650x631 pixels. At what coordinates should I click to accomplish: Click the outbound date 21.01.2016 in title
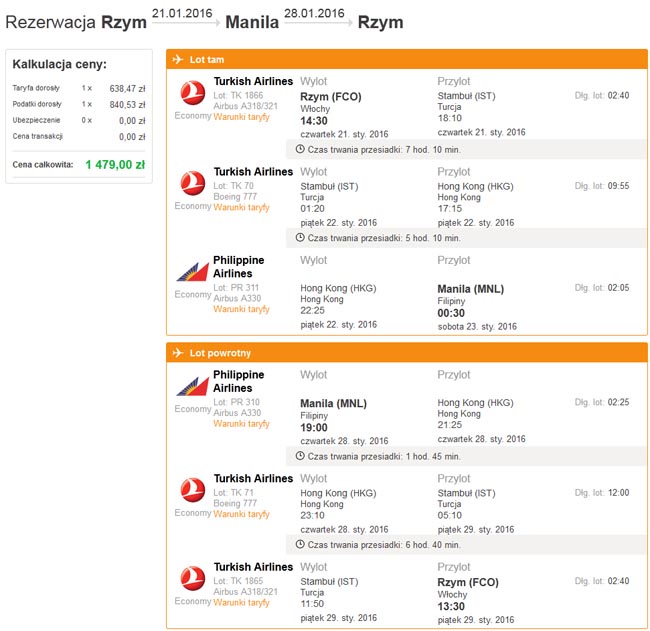182,13
